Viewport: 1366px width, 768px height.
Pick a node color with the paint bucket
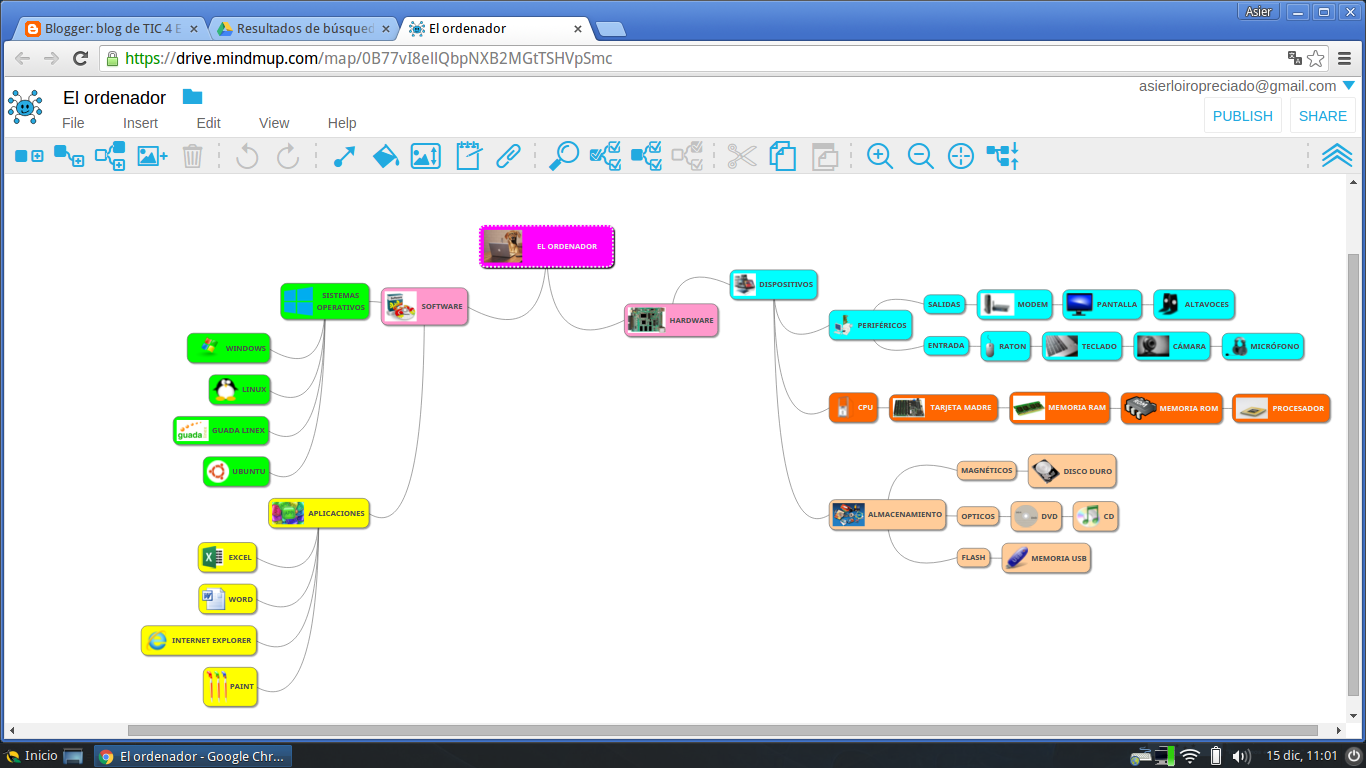[x=385, y=156]
